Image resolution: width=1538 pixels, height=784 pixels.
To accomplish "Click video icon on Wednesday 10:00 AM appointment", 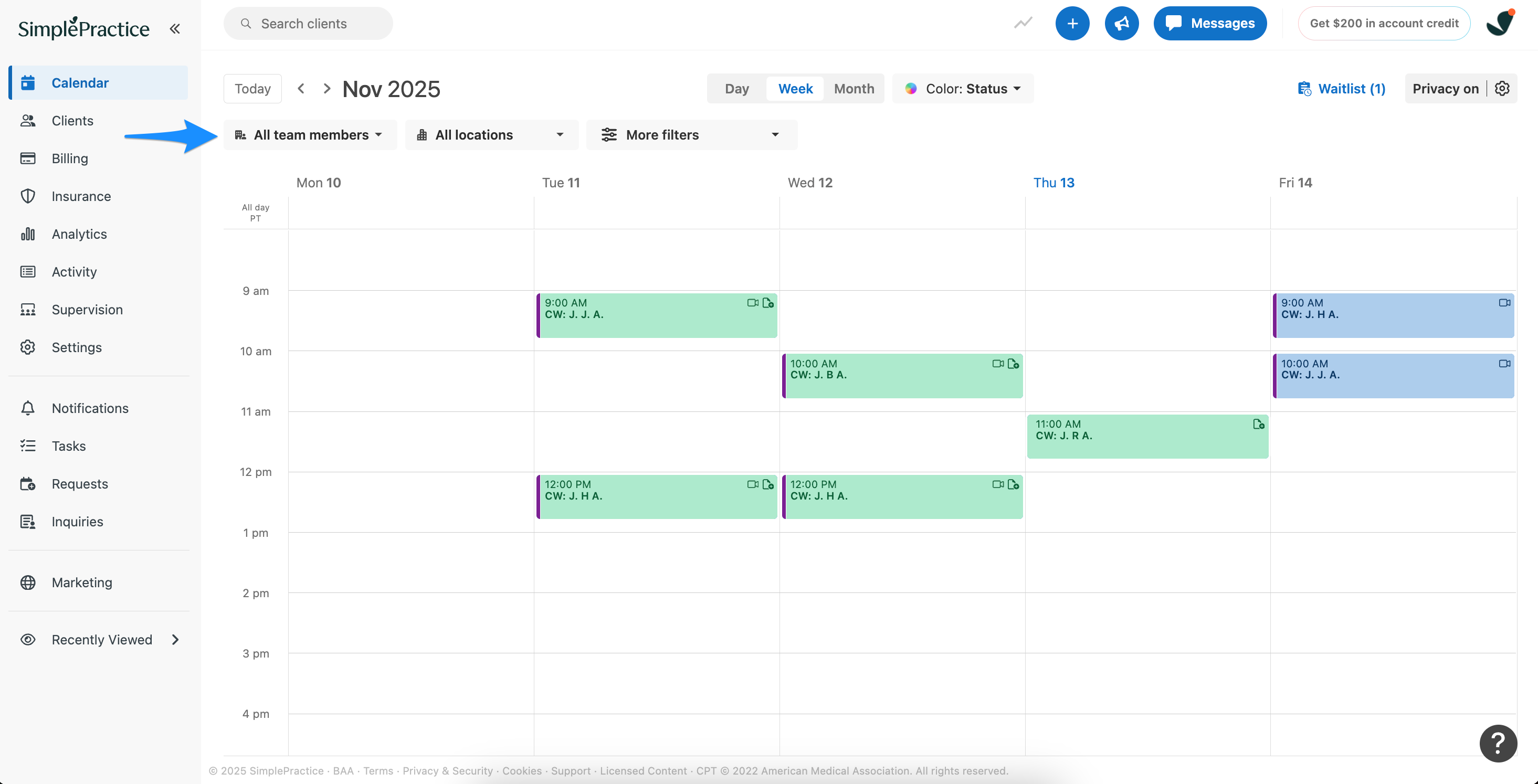I will pos(998,363).
